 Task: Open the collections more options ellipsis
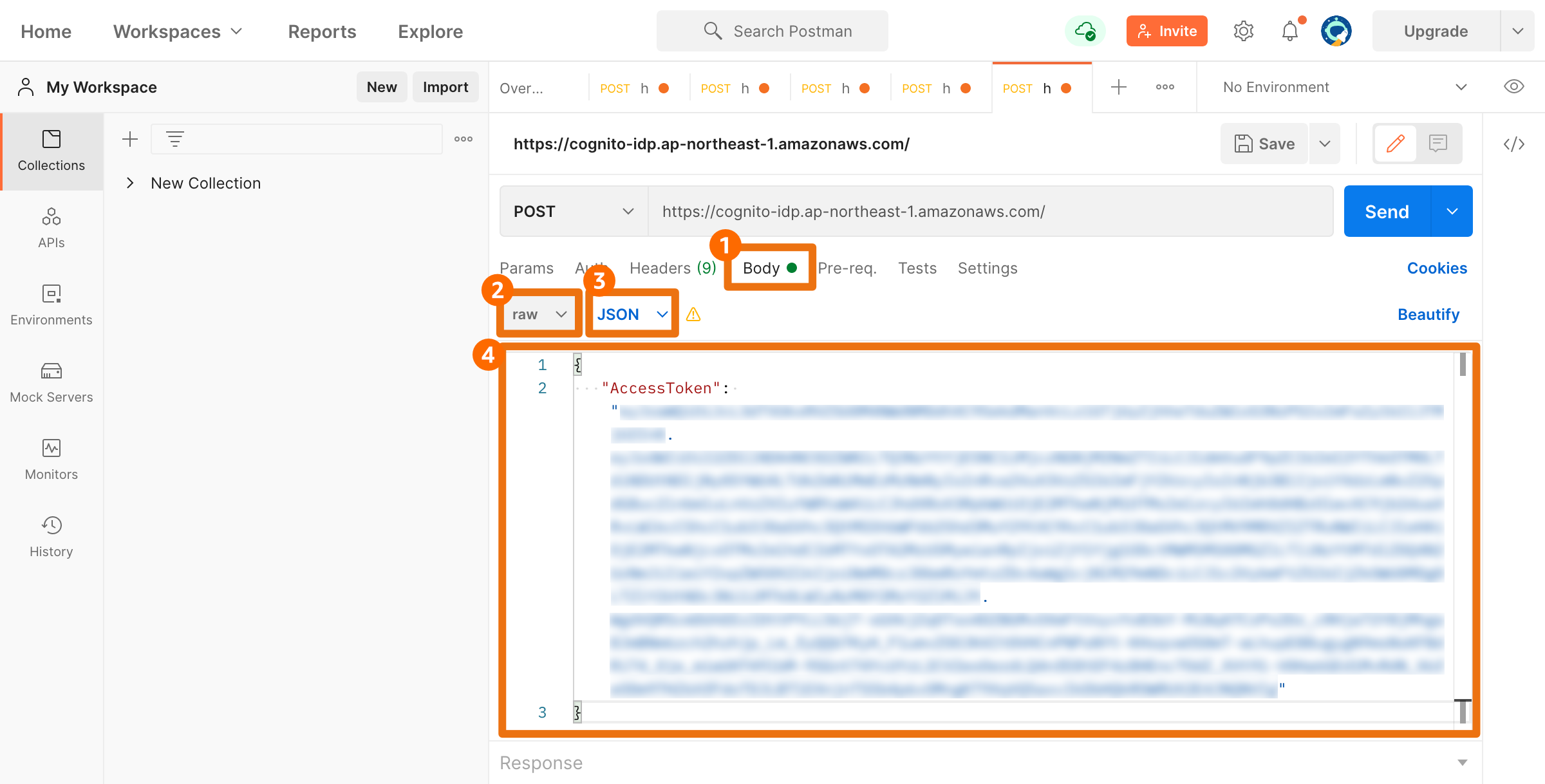coord(464,139)
